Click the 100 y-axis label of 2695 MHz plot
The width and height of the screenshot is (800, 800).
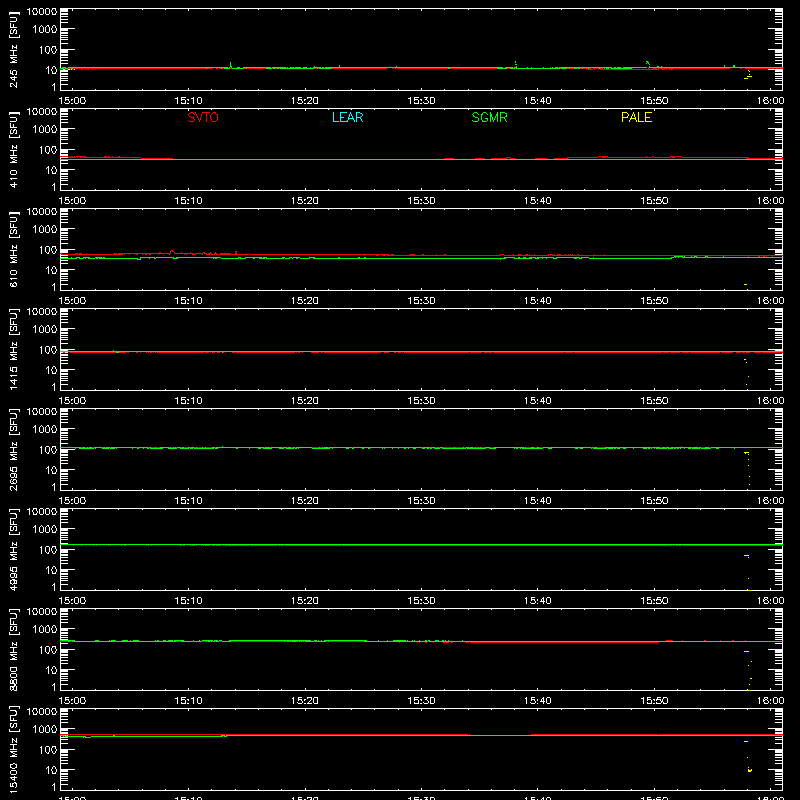[48, 450]
